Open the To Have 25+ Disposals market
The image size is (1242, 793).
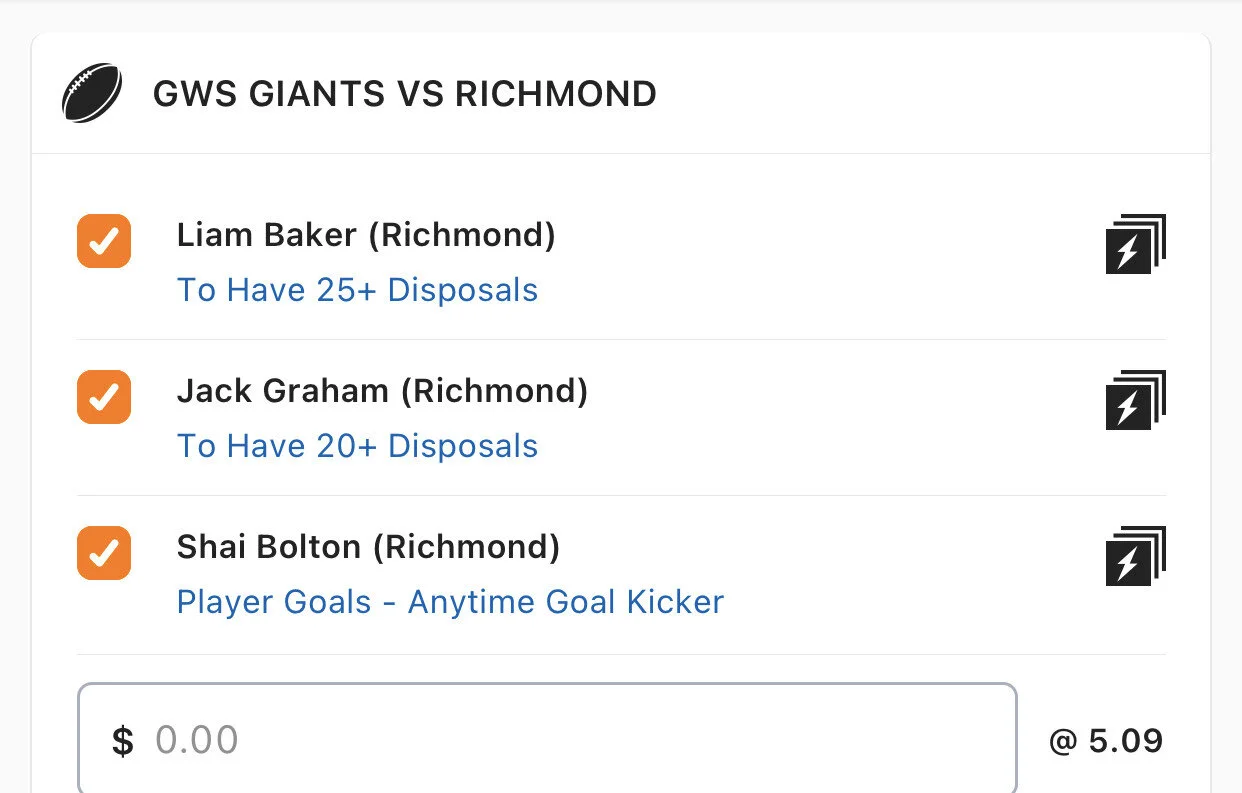(357, 290)
